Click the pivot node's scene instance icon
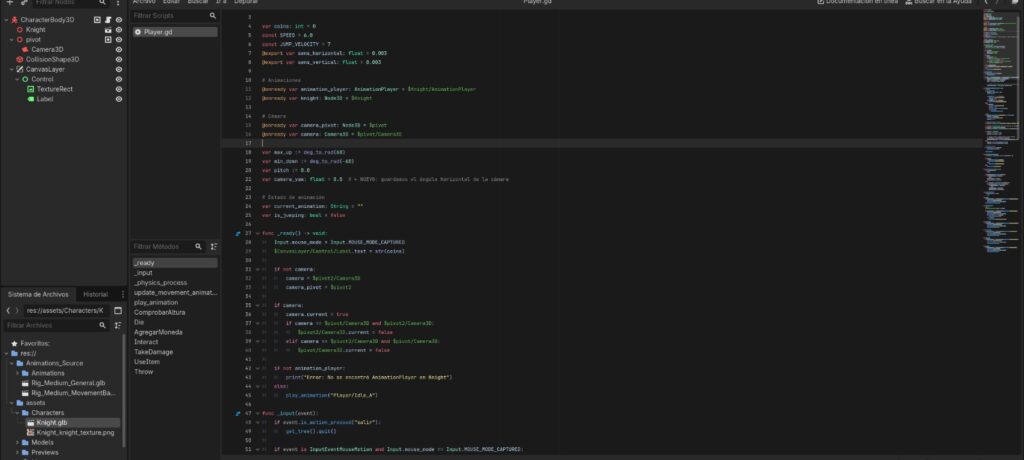The image size is (1024, 460). click(x=108, y=39)
